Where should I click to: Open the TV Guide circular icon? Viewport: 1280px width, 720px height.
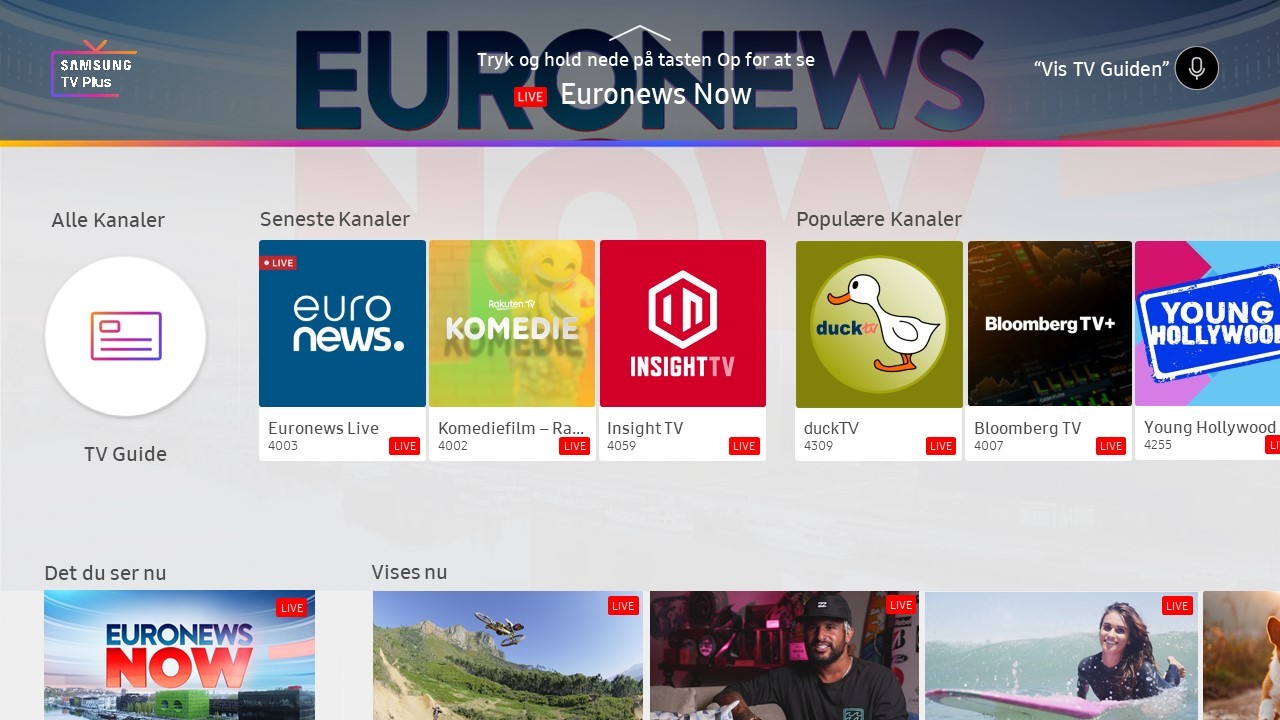[x=125, y=338]
